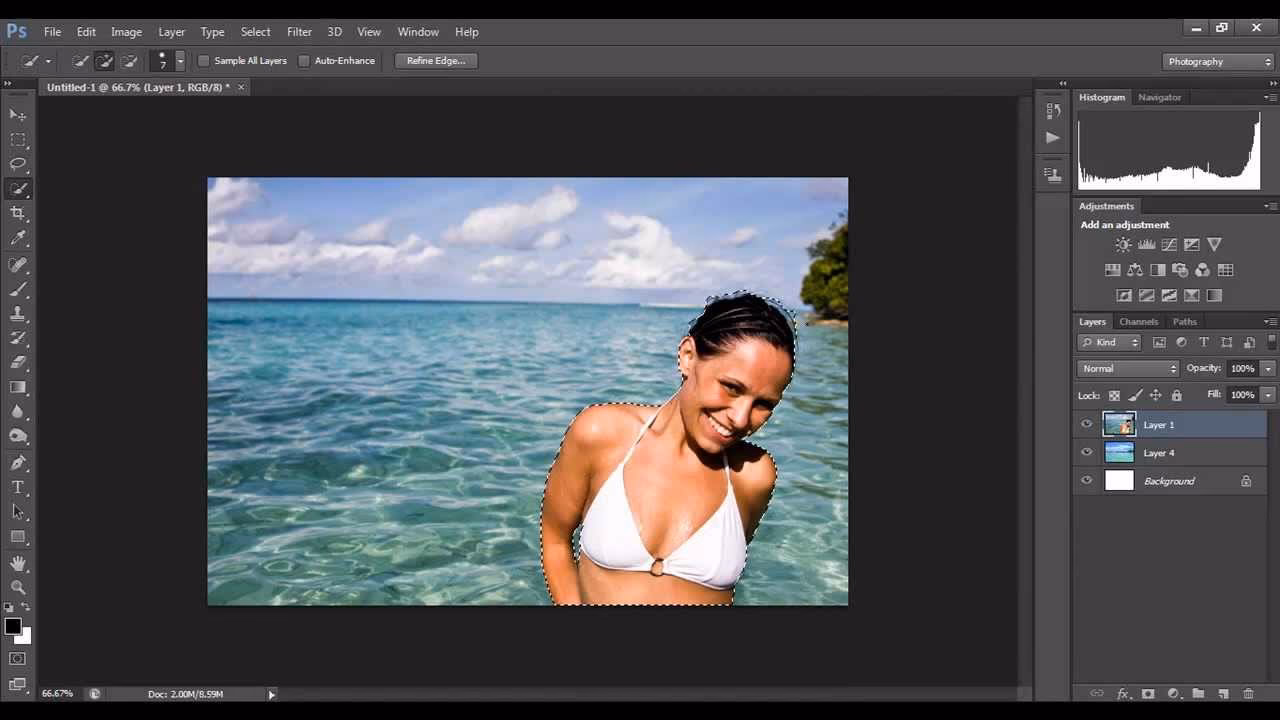Select the Lasso tool
Screen dimensions: 1280x720
tap(18, 164)
